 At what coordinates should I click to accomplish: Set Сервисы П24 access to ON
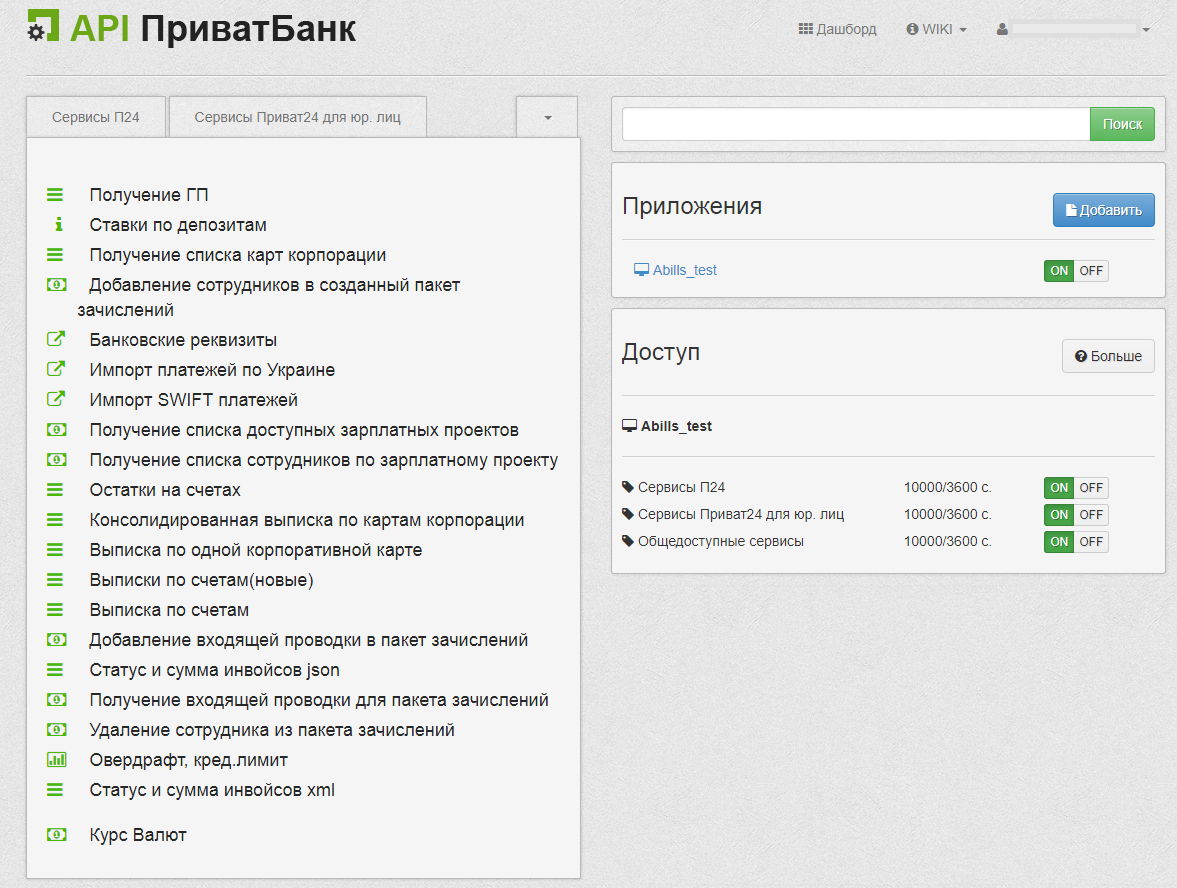pos(1059,488)
